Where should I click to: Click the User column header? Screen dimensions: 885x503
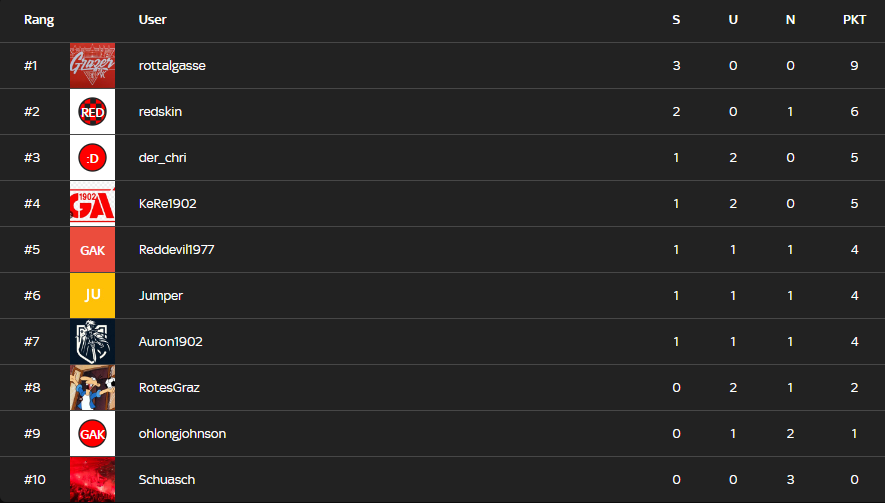(x=152, y=20)
